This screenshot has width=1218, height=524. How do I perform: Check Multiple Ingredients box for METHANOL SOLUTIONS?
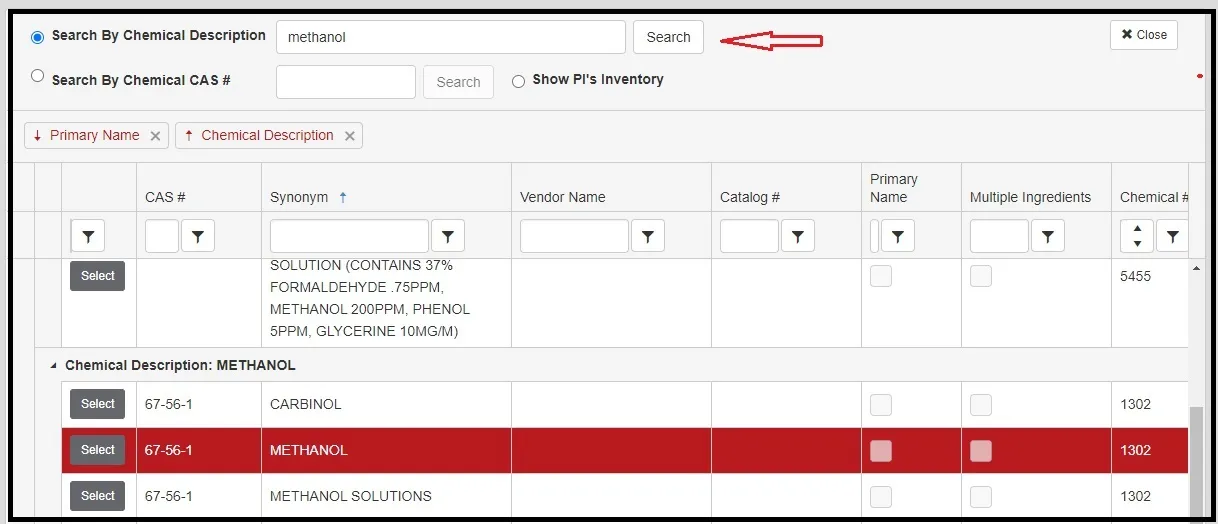coord(980,497)
